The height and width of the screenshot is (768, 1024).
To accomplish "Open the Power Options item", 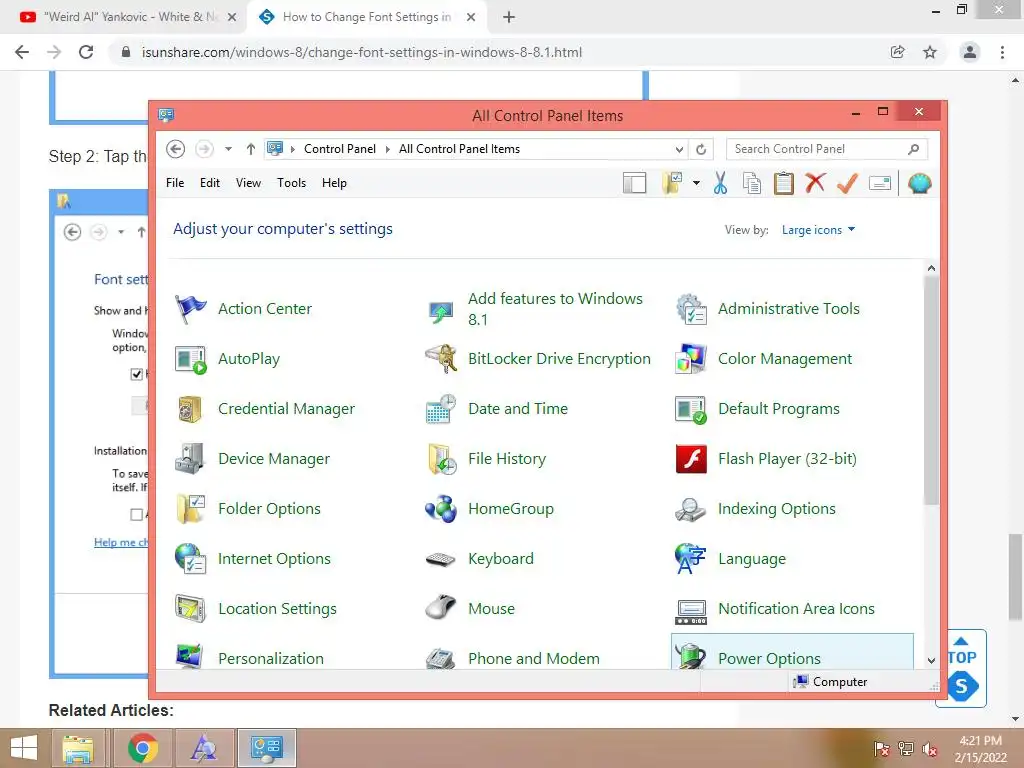I will click(792, 652).
